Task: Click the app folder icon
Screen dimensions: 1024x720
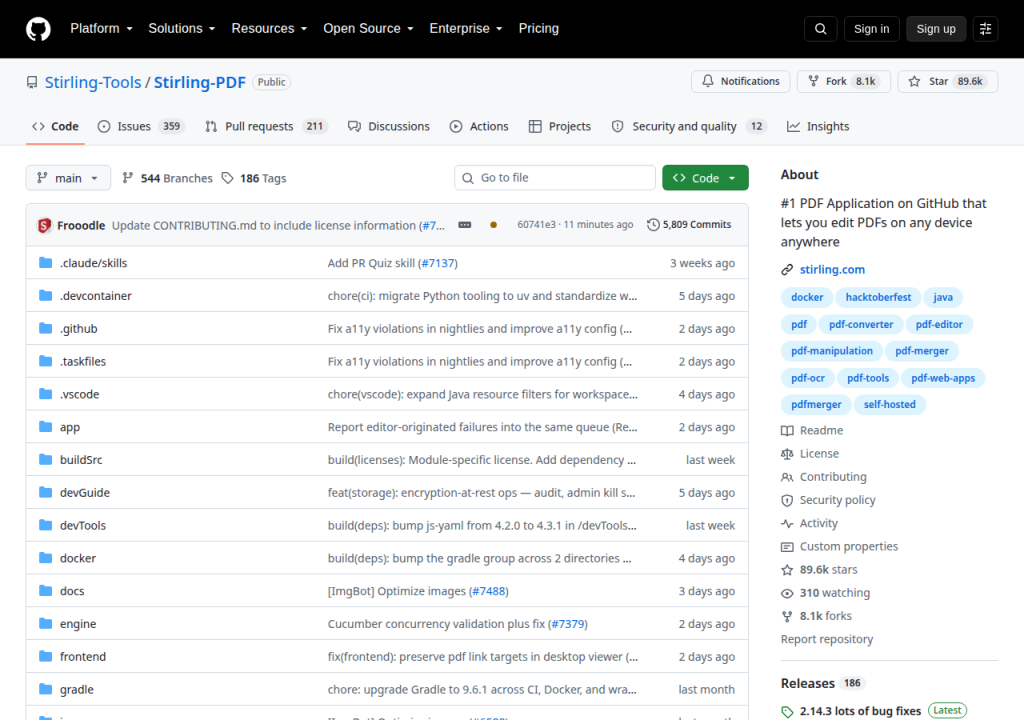Action: pos(45,427)
